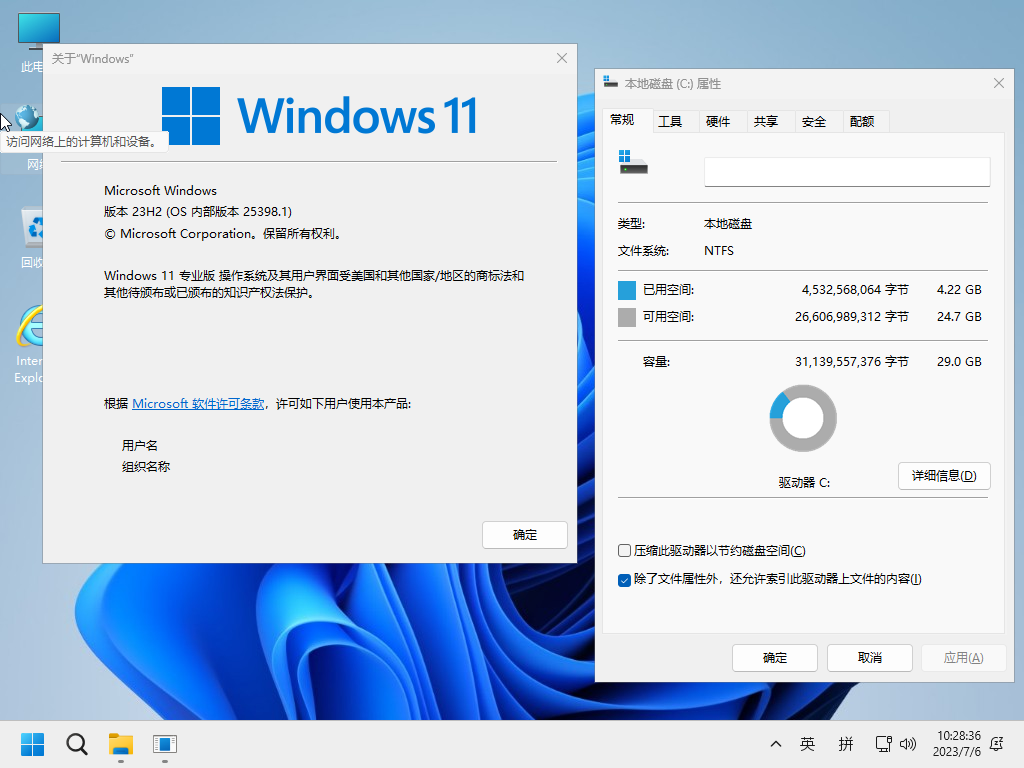Click the Microsoft Corporation copyright line
This screenshot has height=768, width=1024.
pos(223,234)
